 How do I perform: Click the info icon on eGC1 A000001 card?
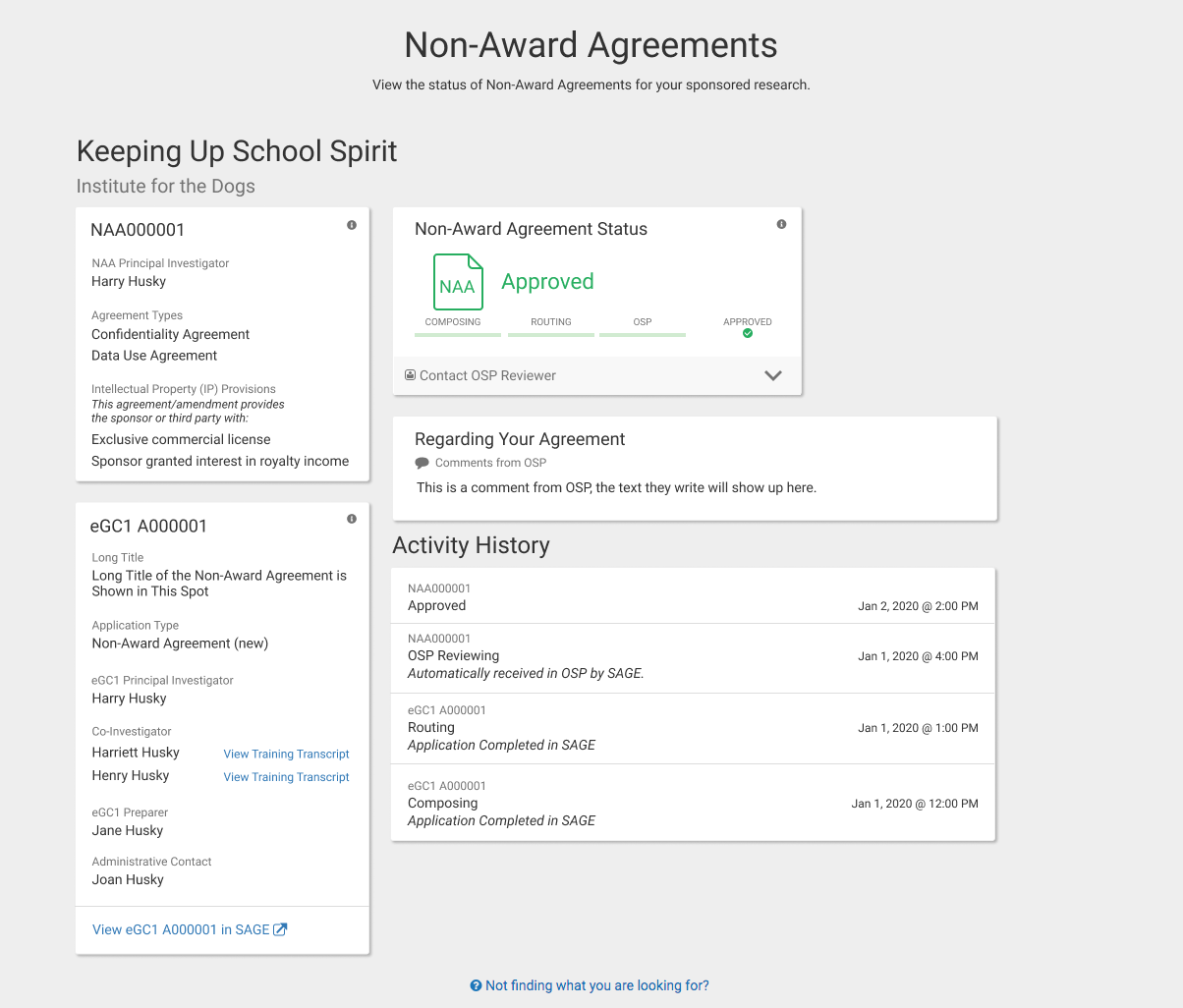(x=352, y=519)
